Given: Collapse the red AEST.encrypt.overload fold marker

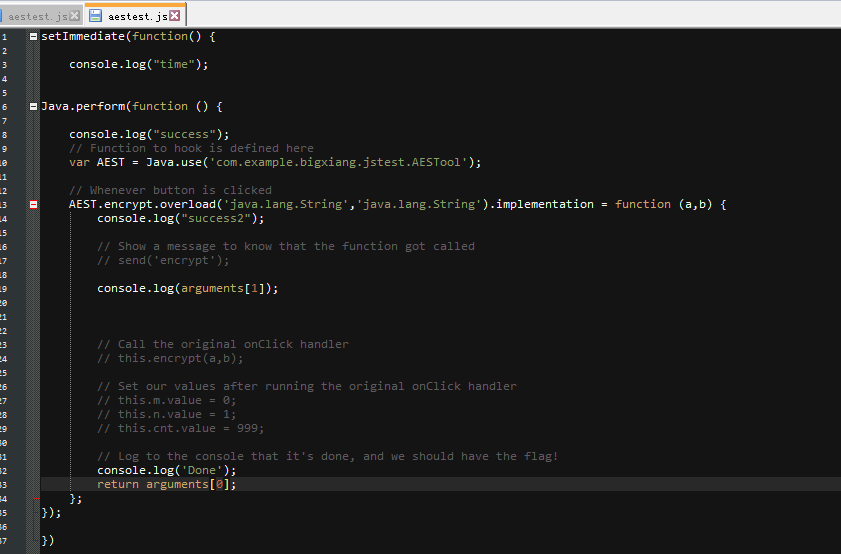Looking at the screenshot, I should pyautogui.click(x=34, y=204).
